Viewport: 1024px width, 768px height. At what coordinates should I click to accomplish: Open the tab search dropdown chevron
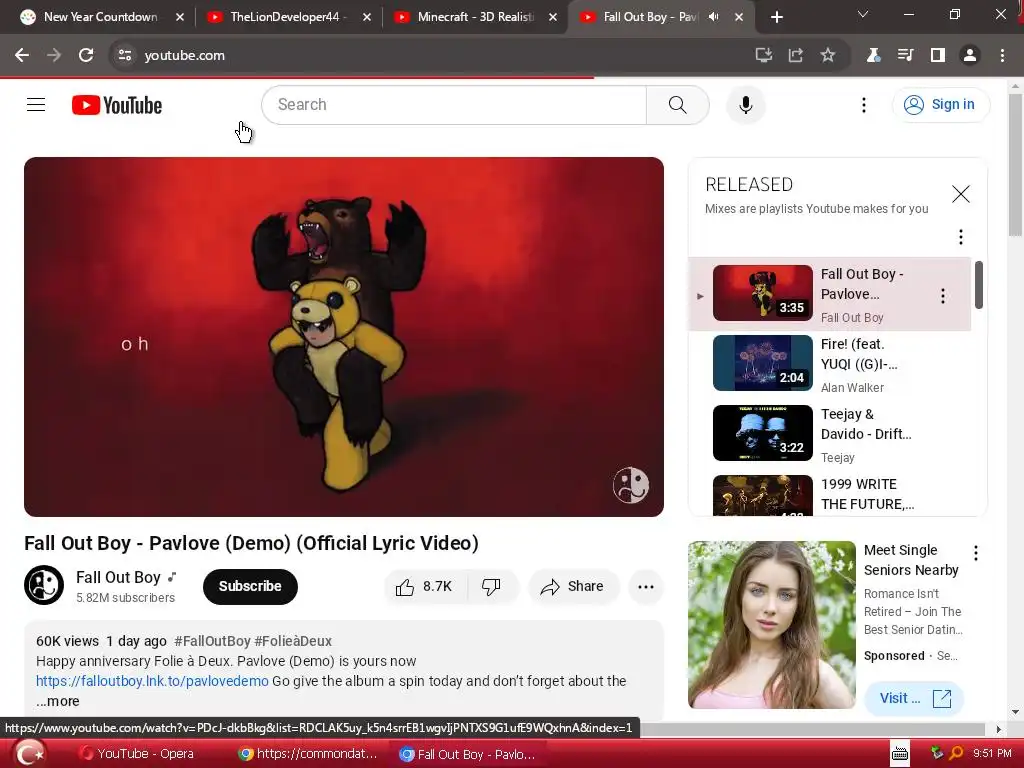(x=863, y=14)
